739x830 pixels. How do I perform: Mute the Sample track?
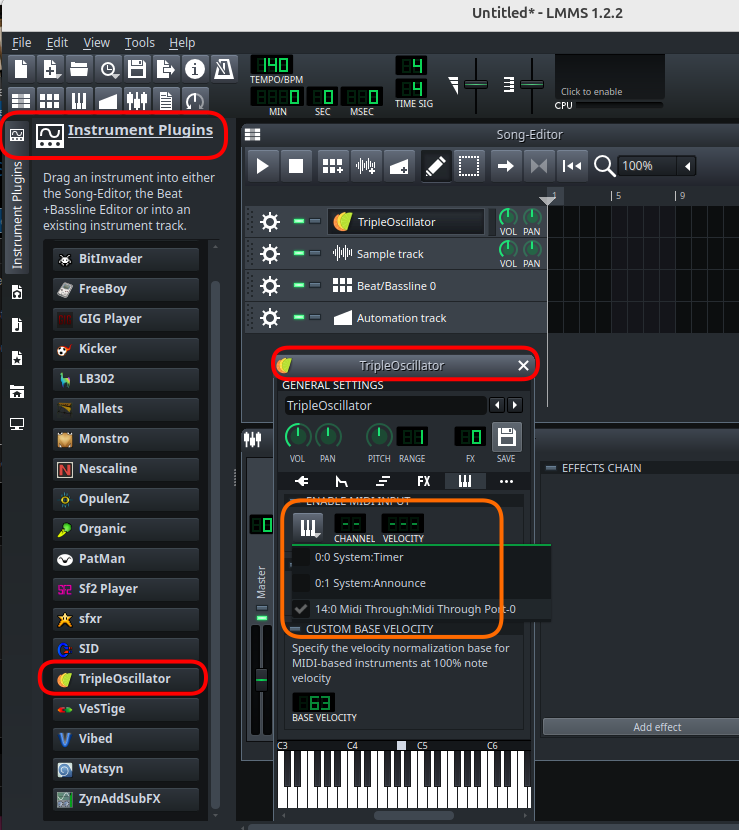coord(299,254)
